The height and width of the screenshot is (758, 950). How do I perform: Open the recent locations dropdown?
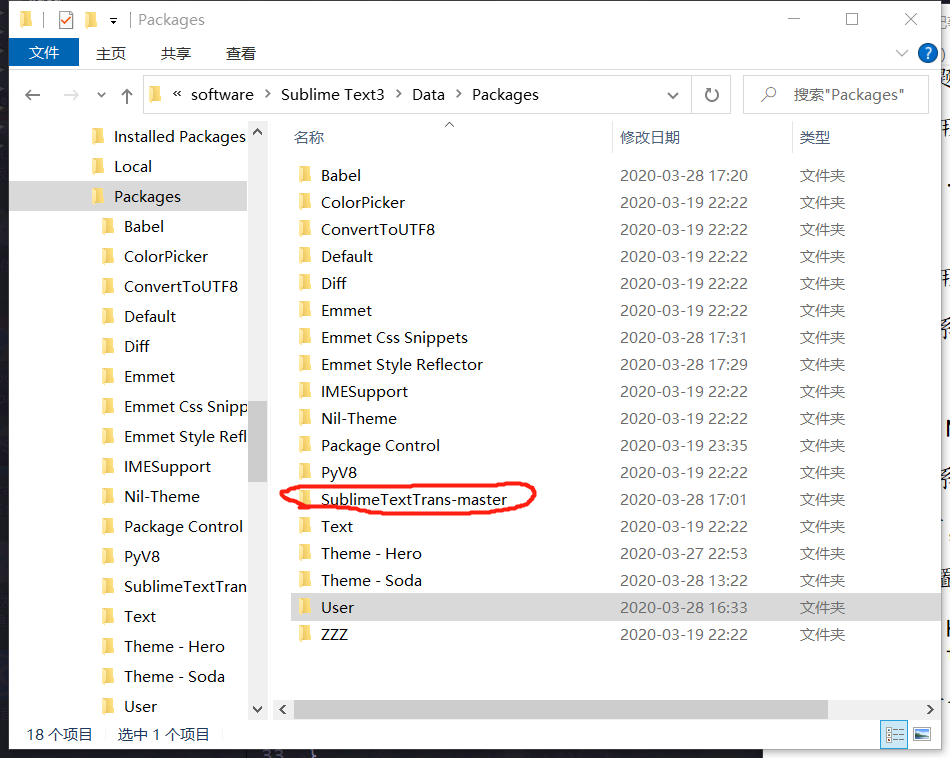101,95
